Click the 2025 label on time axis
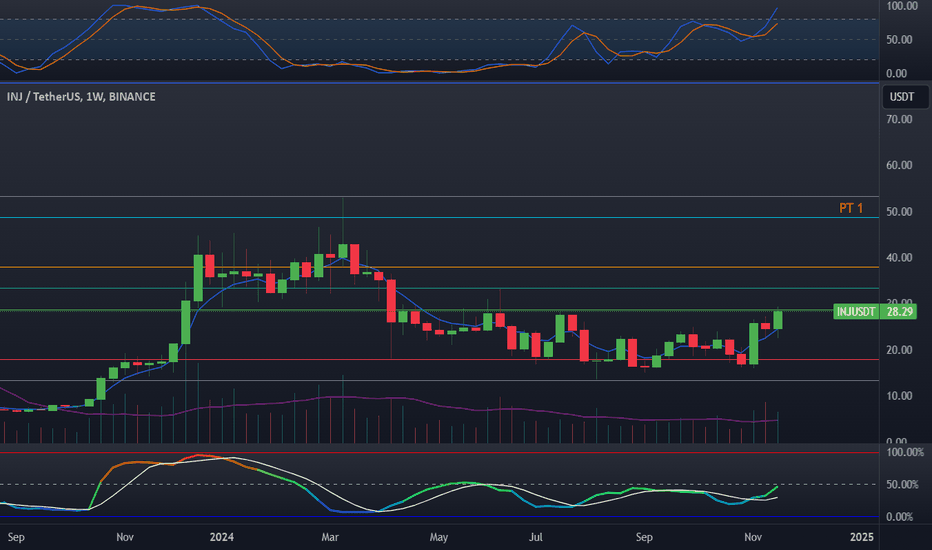932x550 pixels. point(862,537)
